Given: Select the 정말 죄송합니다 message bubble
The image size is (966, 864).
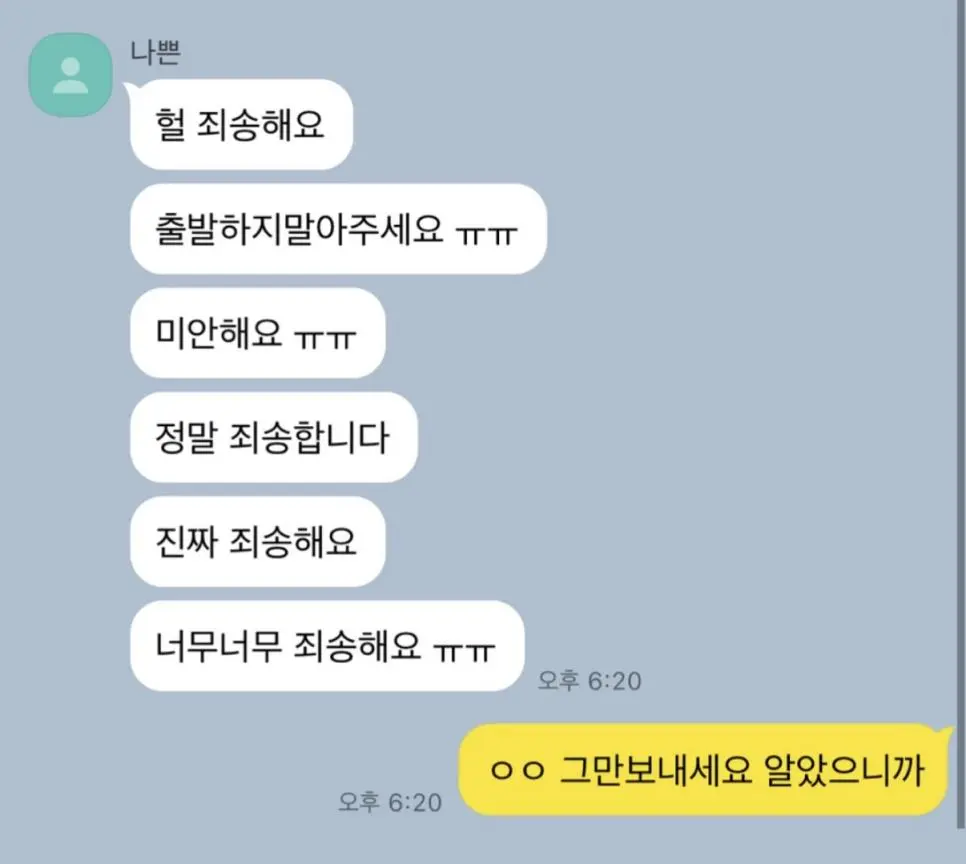Looking at the screenshot, I should pos(274,437).
